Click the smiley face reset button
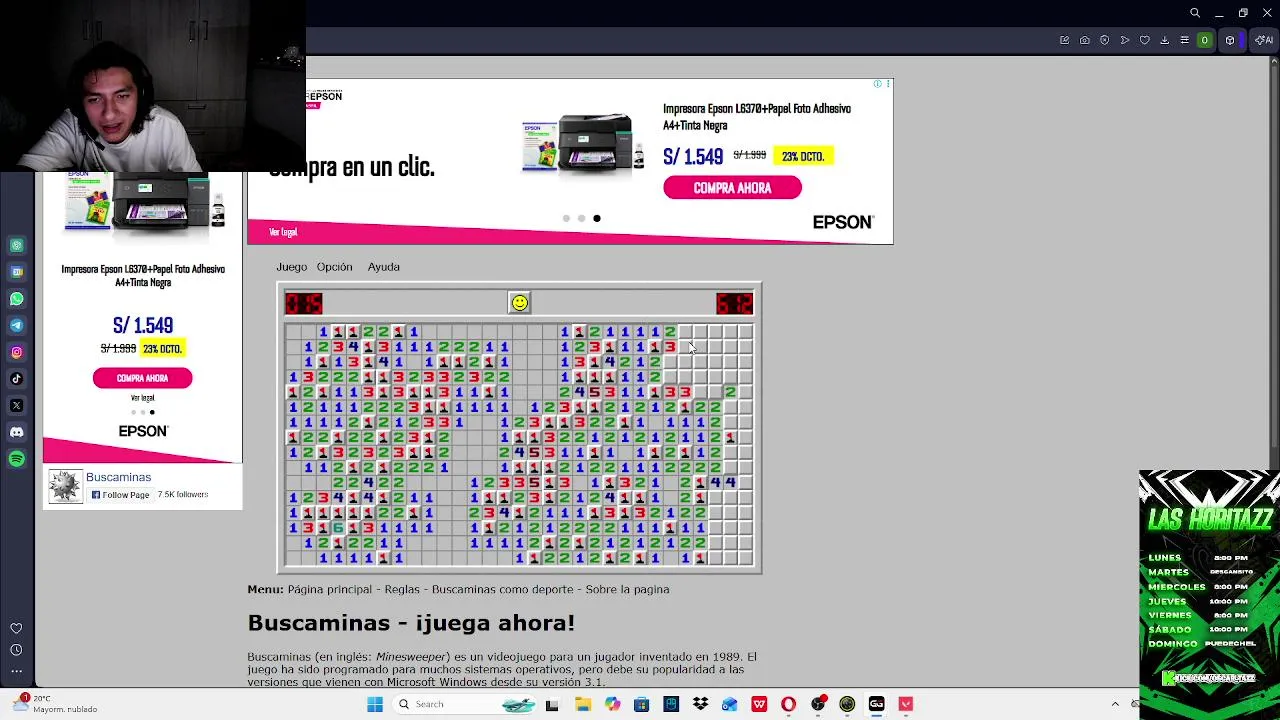The height and width of the screenshot is (720, 1280). click(519, 303)
